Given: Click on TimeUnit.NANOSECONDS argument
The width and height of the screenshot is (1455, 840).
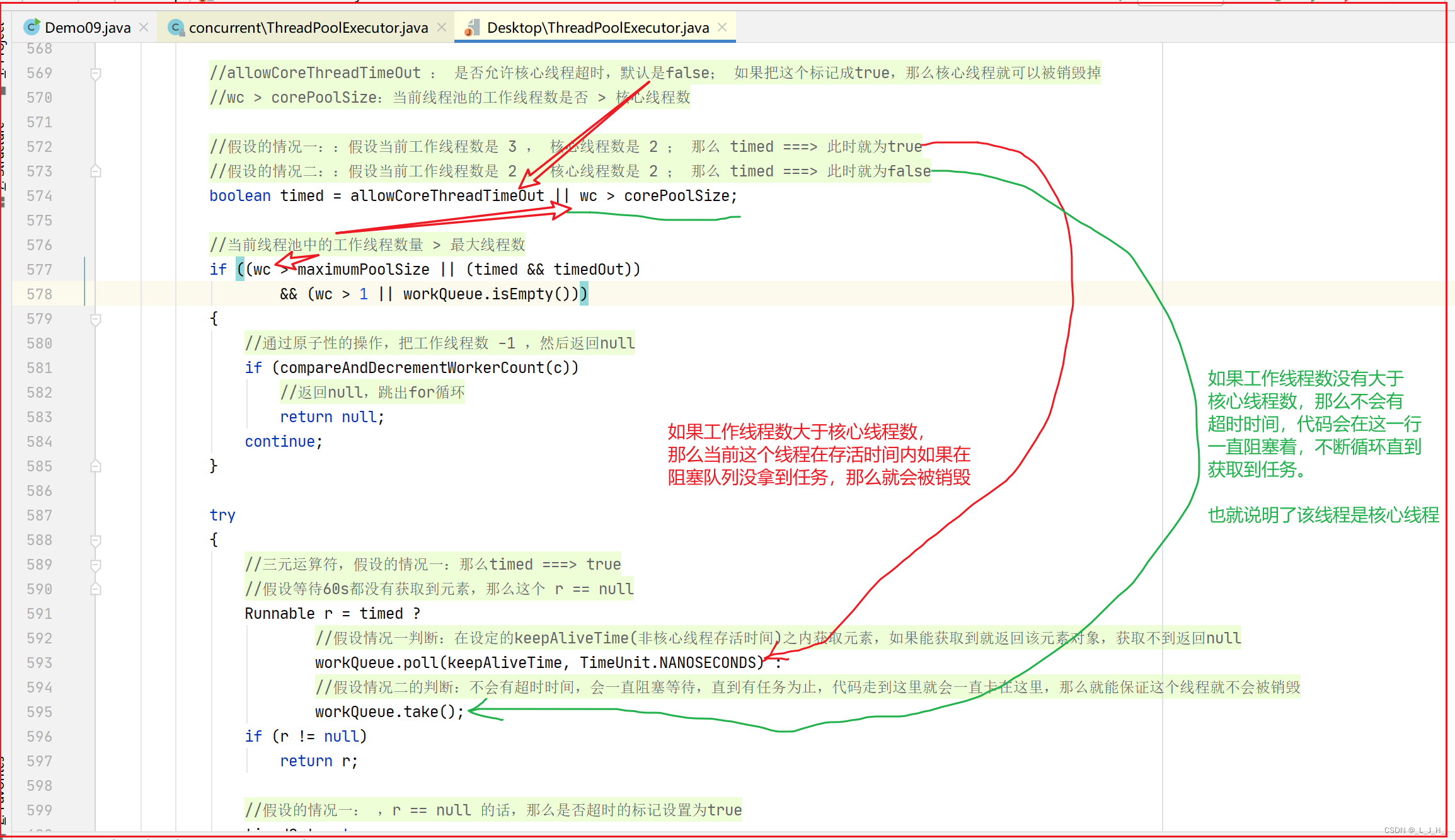Looking at the screenshot, I should click(667, 663).
